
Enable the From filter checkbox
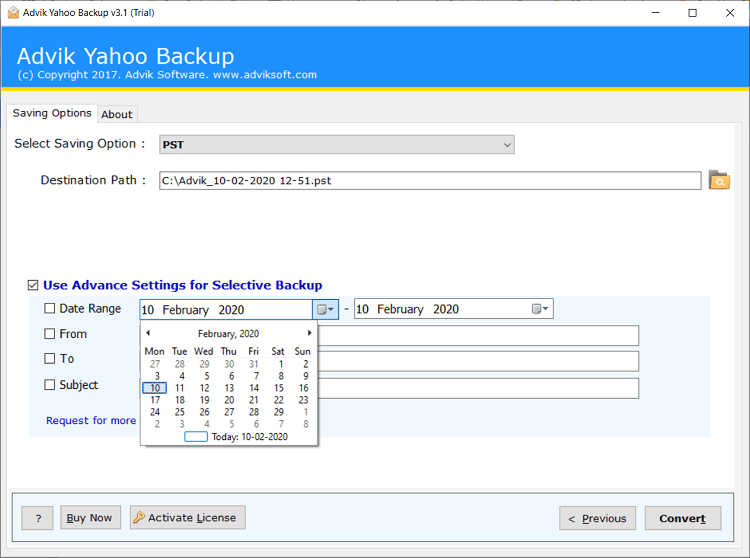pos(49,333)
